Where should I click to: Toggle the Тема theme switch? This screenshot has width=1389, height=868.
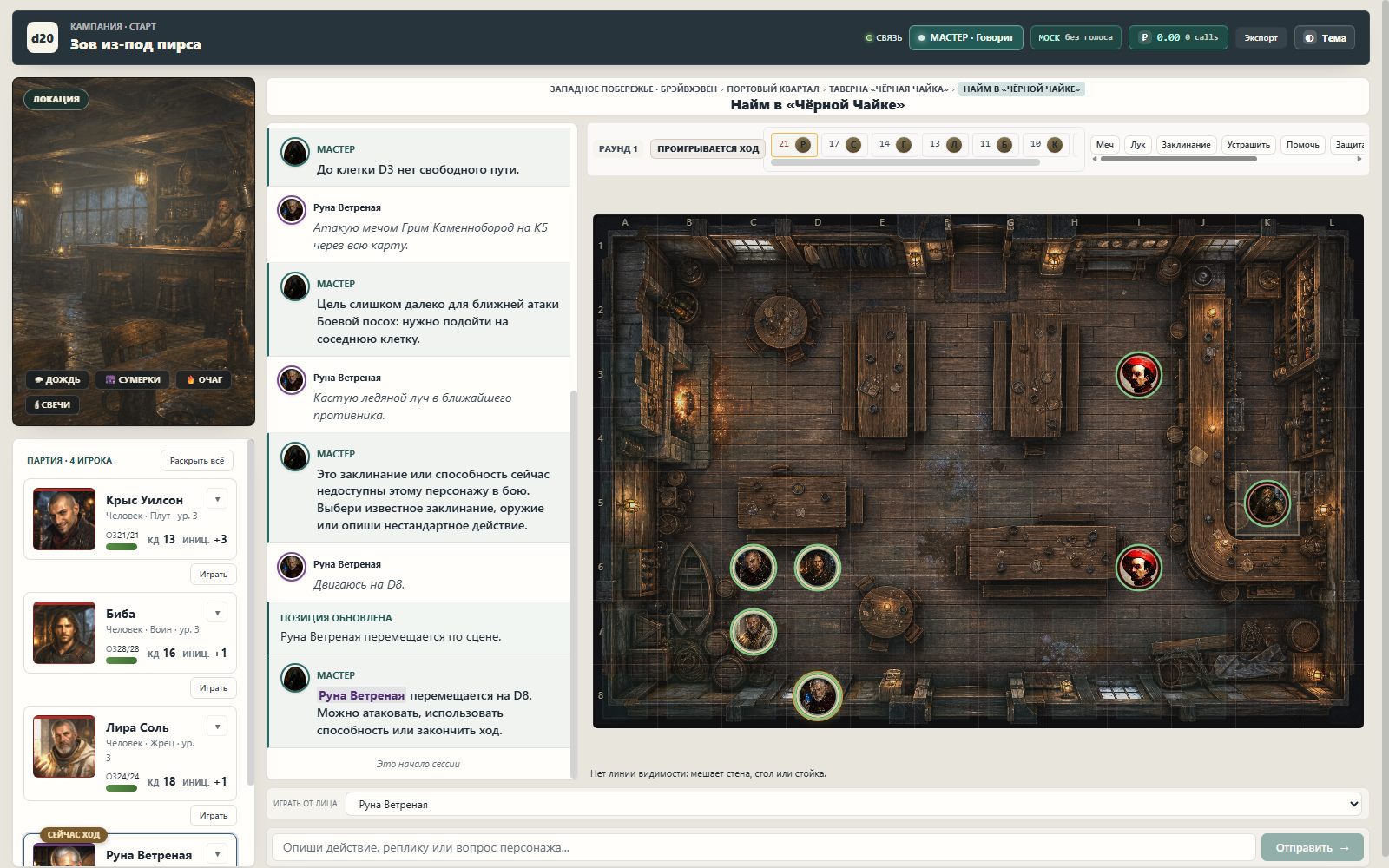[1325, 37]
